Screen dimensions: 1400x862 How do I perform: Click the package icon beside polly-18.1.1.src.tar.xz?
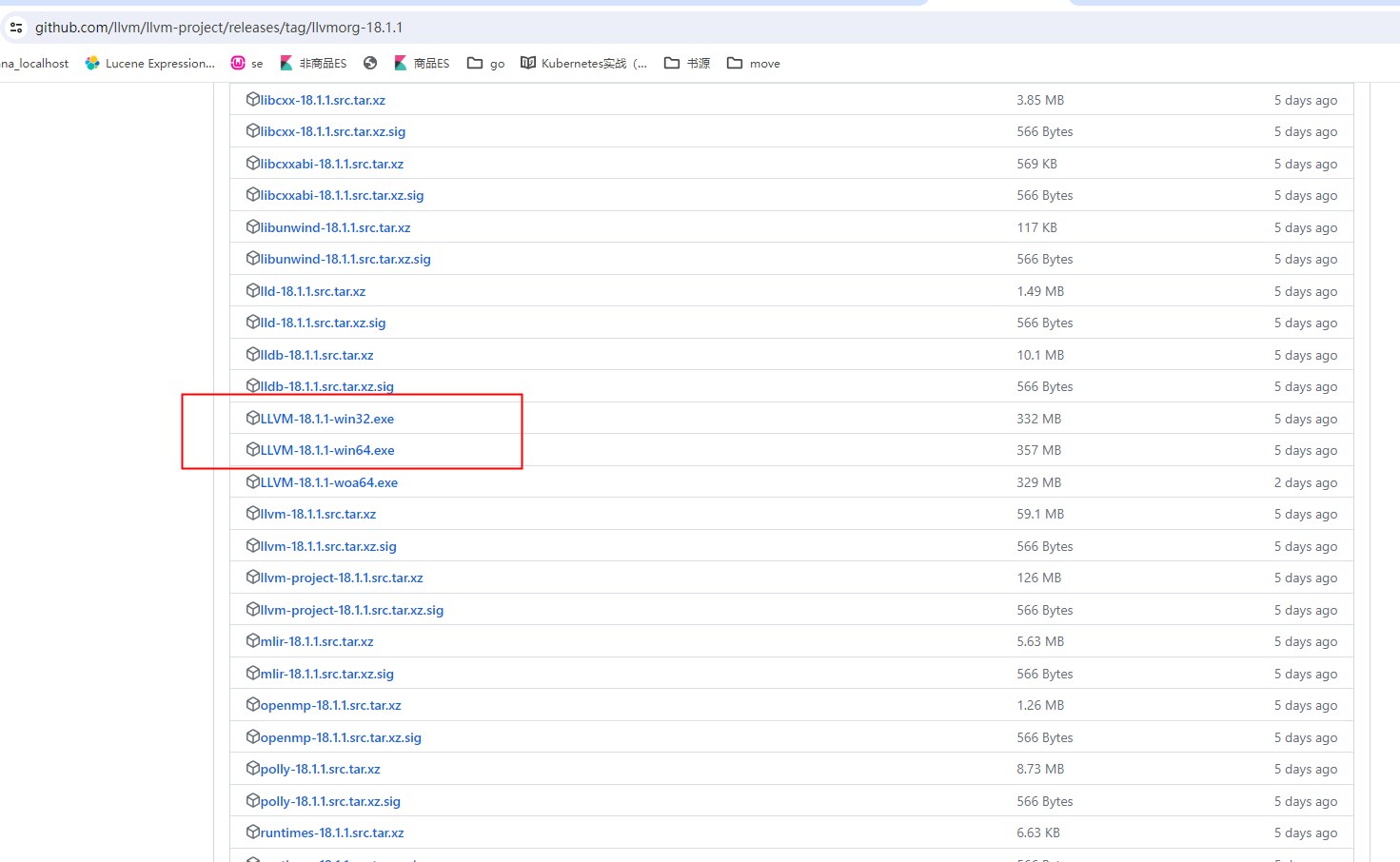[x=253, y=768]
